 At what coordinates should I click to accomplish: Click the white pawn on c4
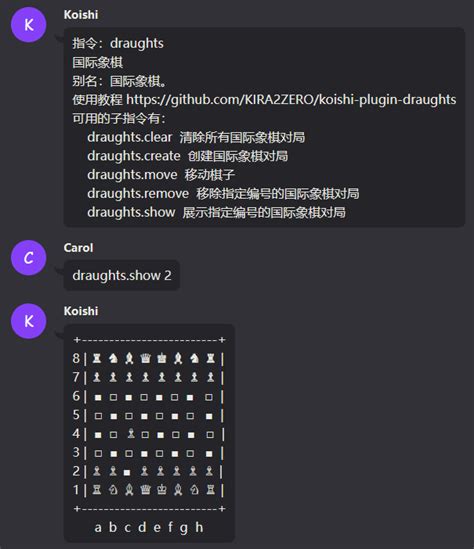coord(131,434)
